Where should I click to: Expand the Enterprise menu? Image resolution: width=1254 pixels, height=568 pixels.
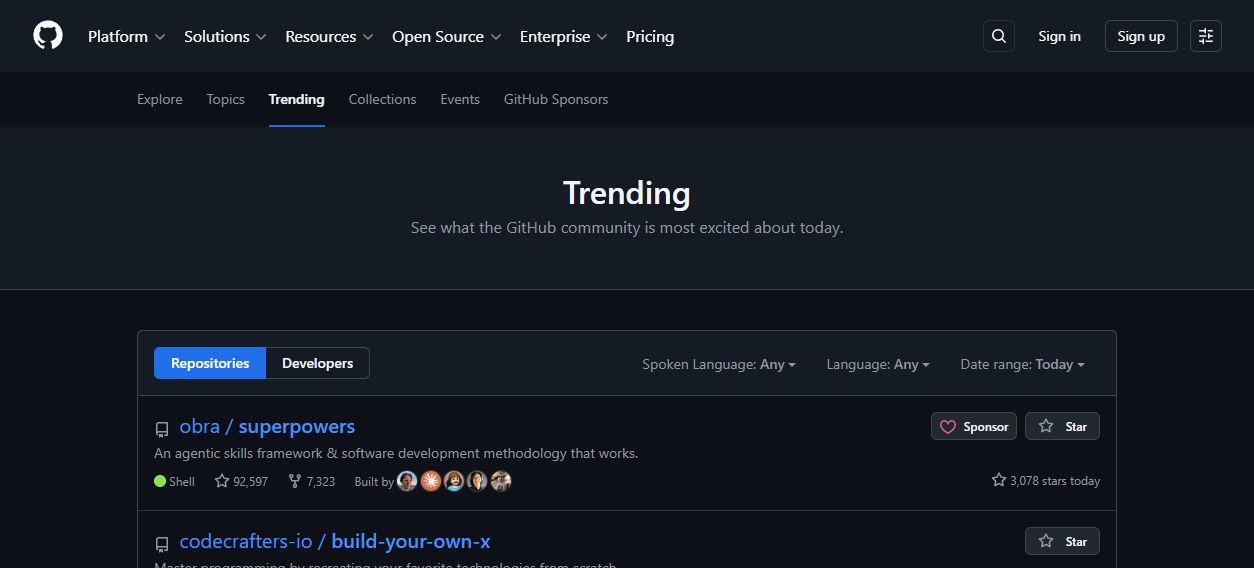(564, 36)
